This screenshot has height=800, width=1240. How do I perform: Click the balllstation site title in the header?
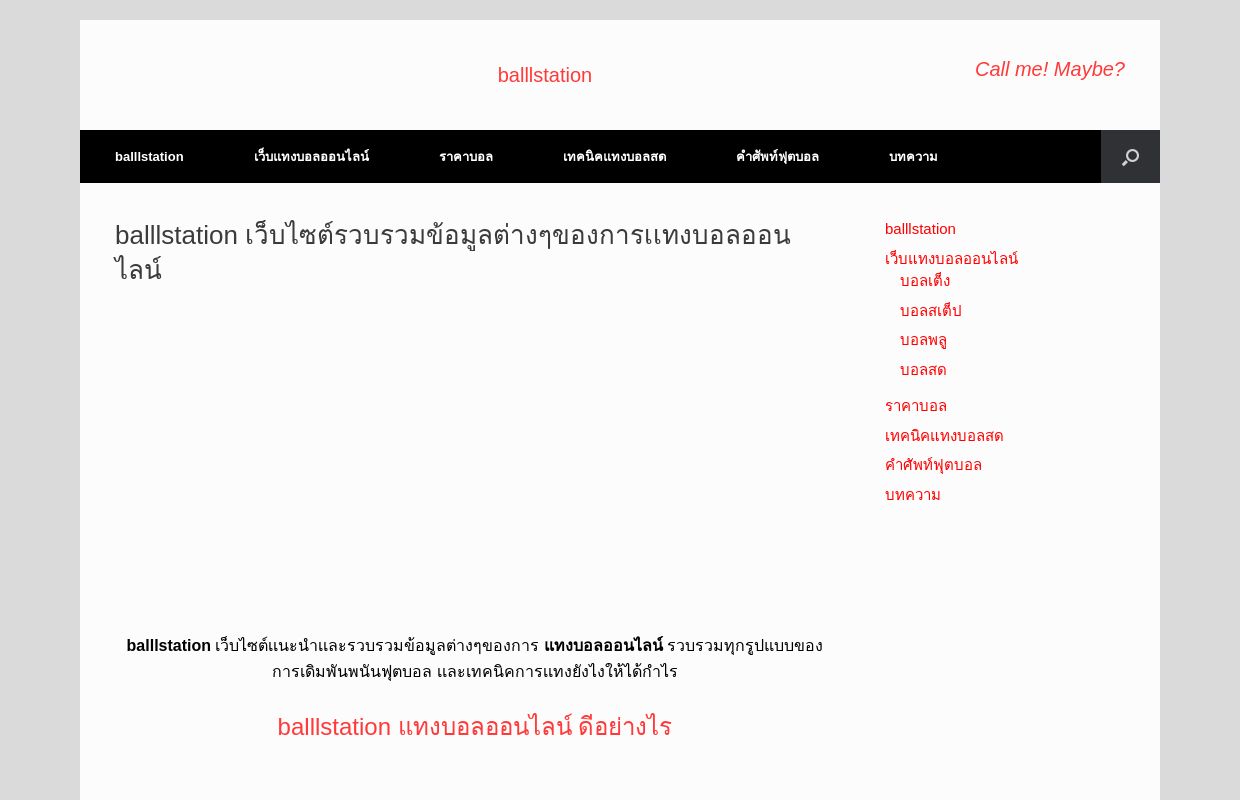pos(544,75)
